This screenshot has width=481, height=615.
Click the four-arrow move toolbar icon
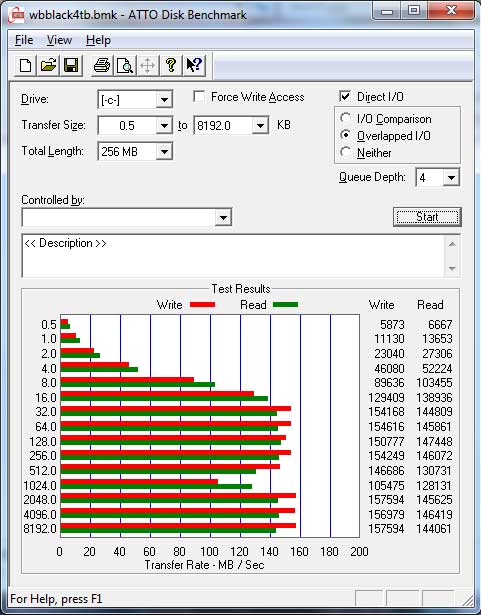(x=148, y=66)
